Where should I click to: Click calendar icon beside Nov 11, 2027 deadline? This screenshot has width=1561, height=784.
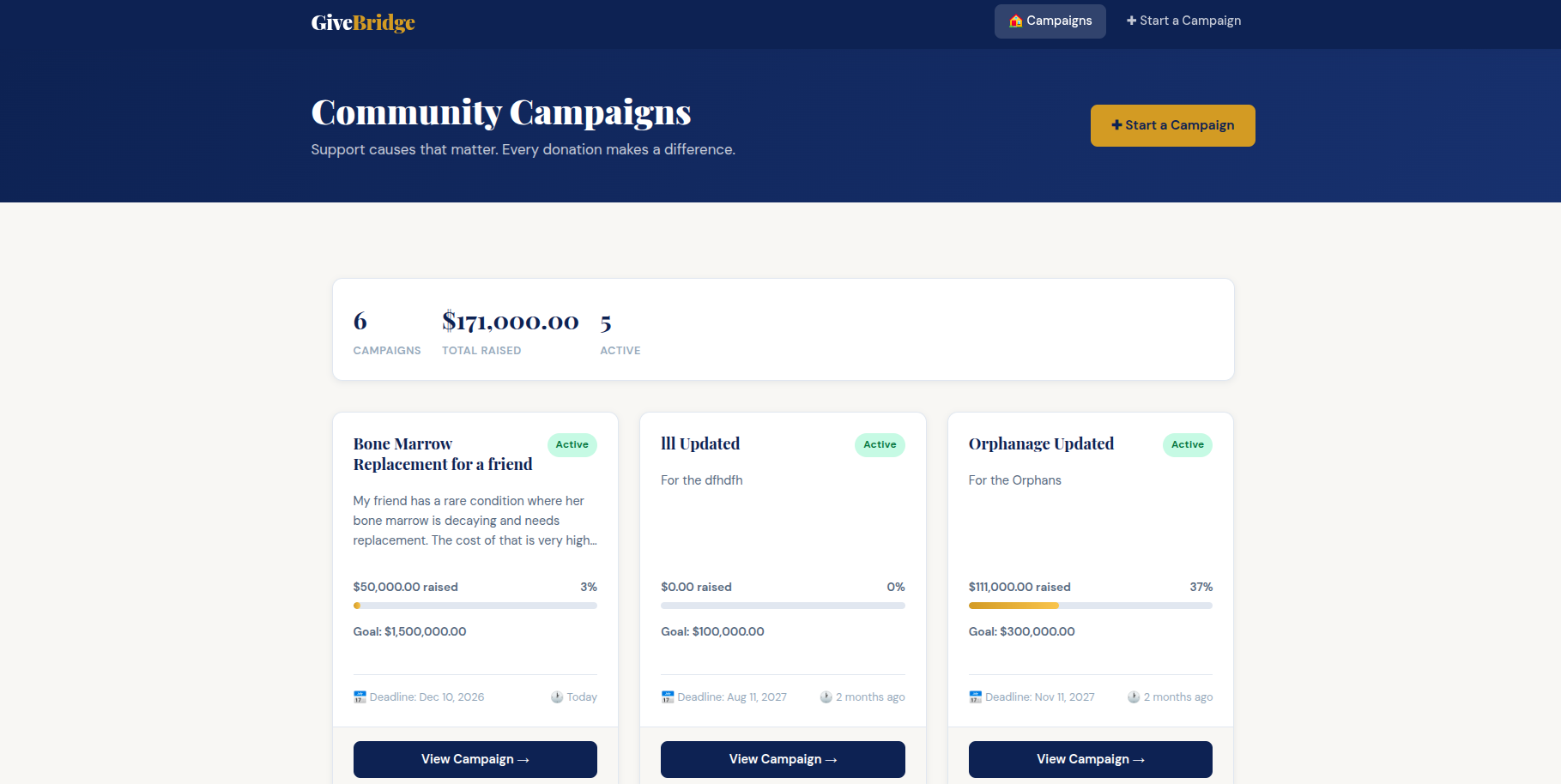coord(975,697)
